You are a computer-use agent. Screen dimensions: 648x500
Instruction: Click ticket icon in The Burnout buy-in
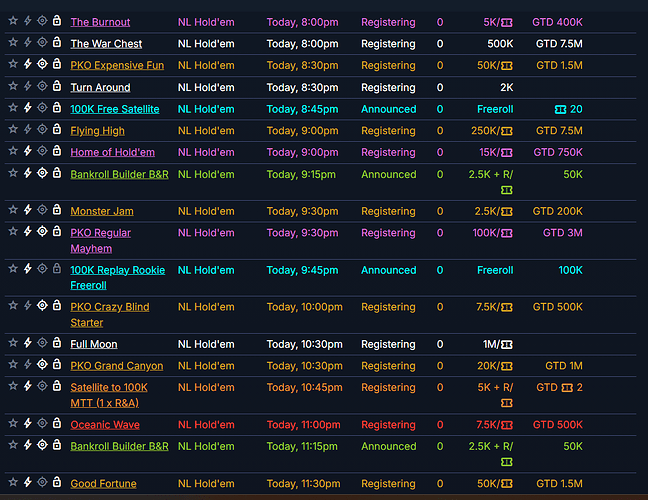click(507, 23)
